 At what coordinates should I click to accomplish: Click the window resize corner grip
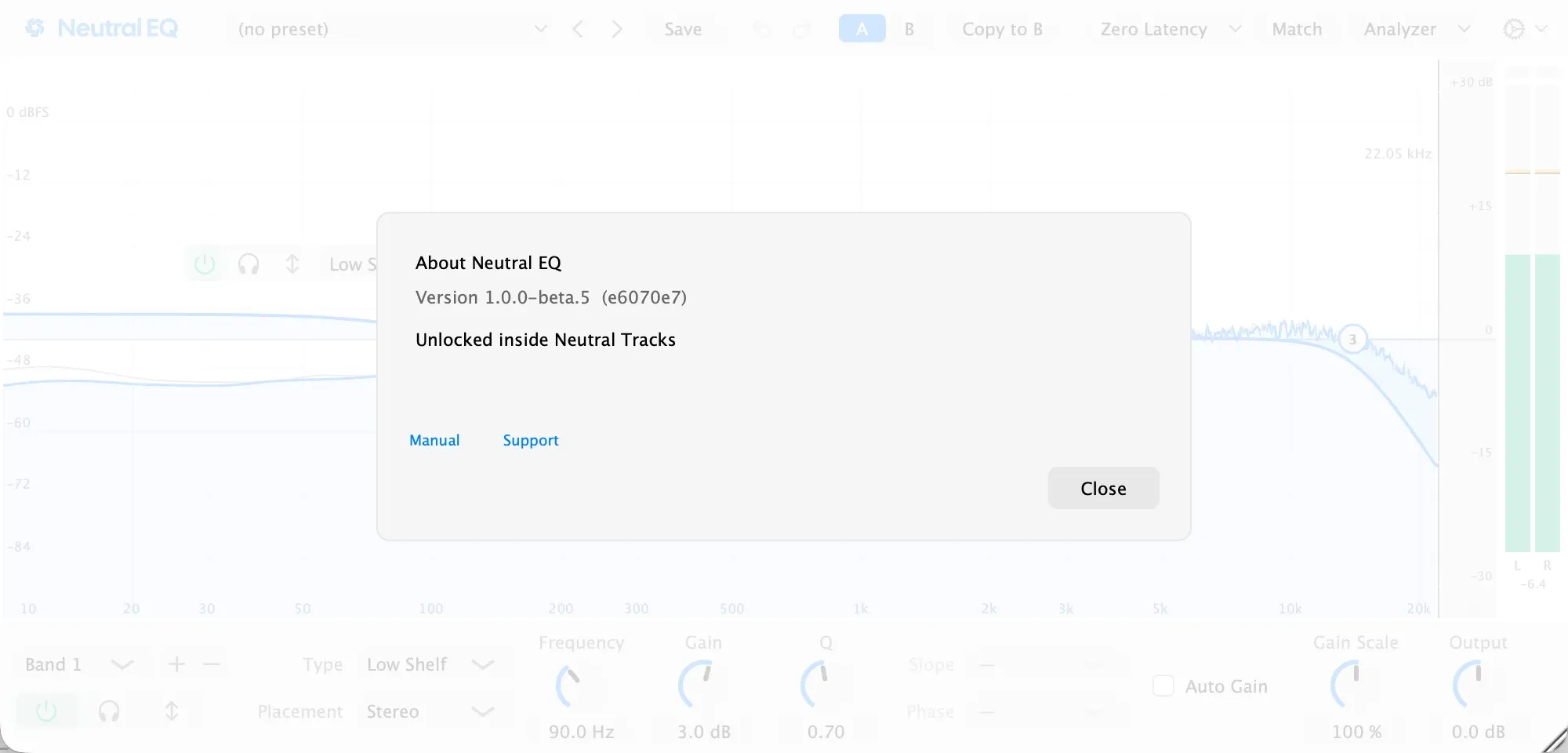point(1555,740)
